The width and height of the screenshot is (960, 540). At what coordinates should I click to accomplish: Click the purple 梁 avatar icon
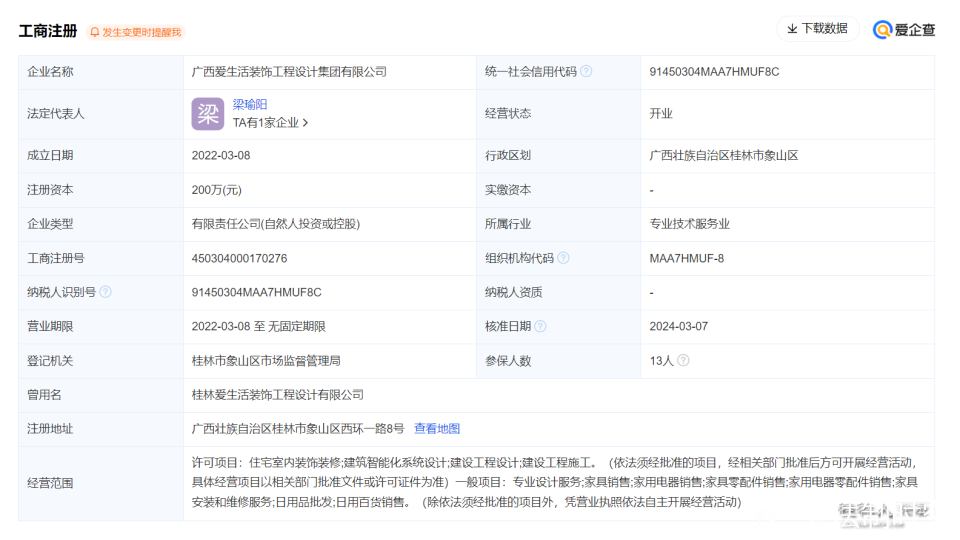[208, 113]
